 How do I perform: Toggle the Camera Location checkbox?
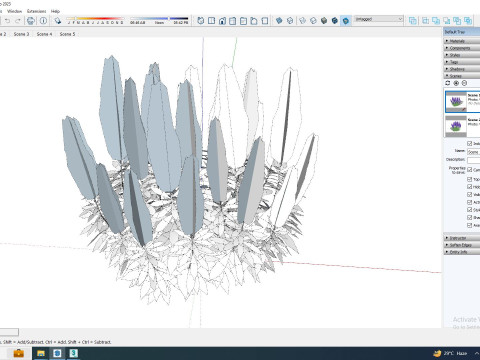tap(470, 170)
